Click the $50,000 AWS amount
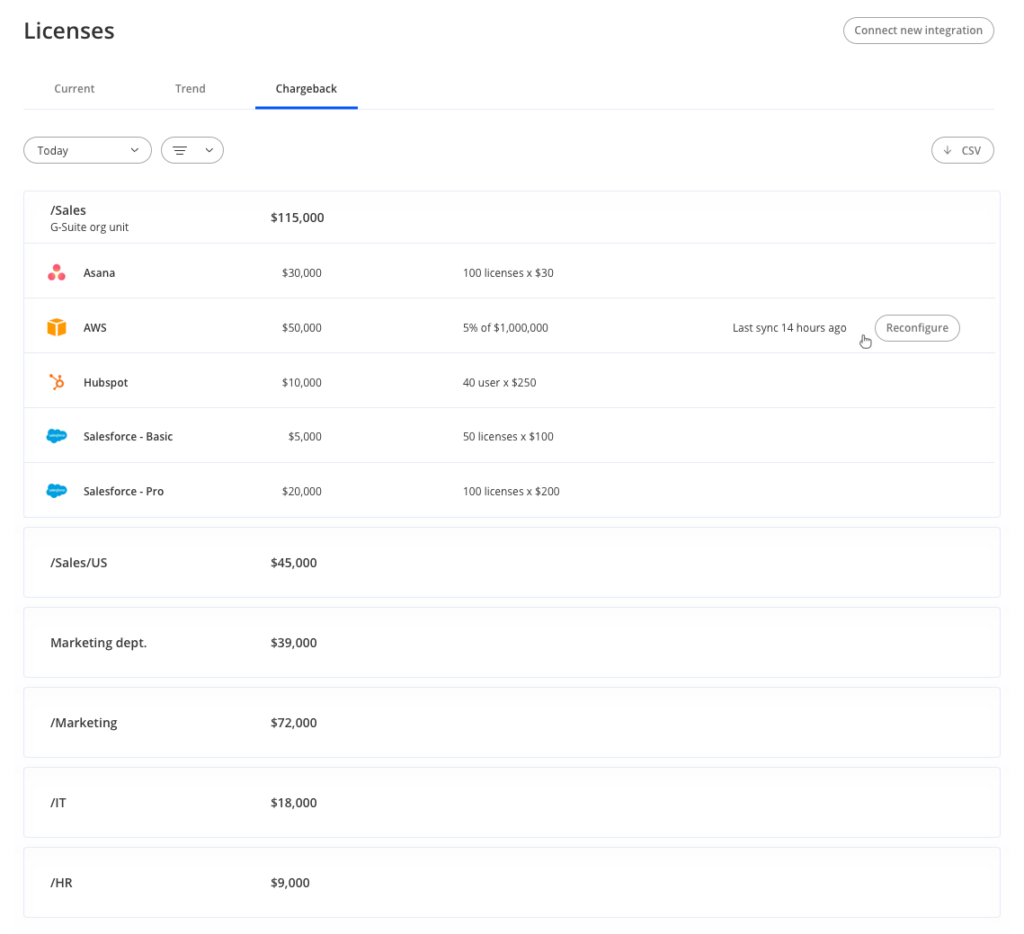 coord(302,328)
